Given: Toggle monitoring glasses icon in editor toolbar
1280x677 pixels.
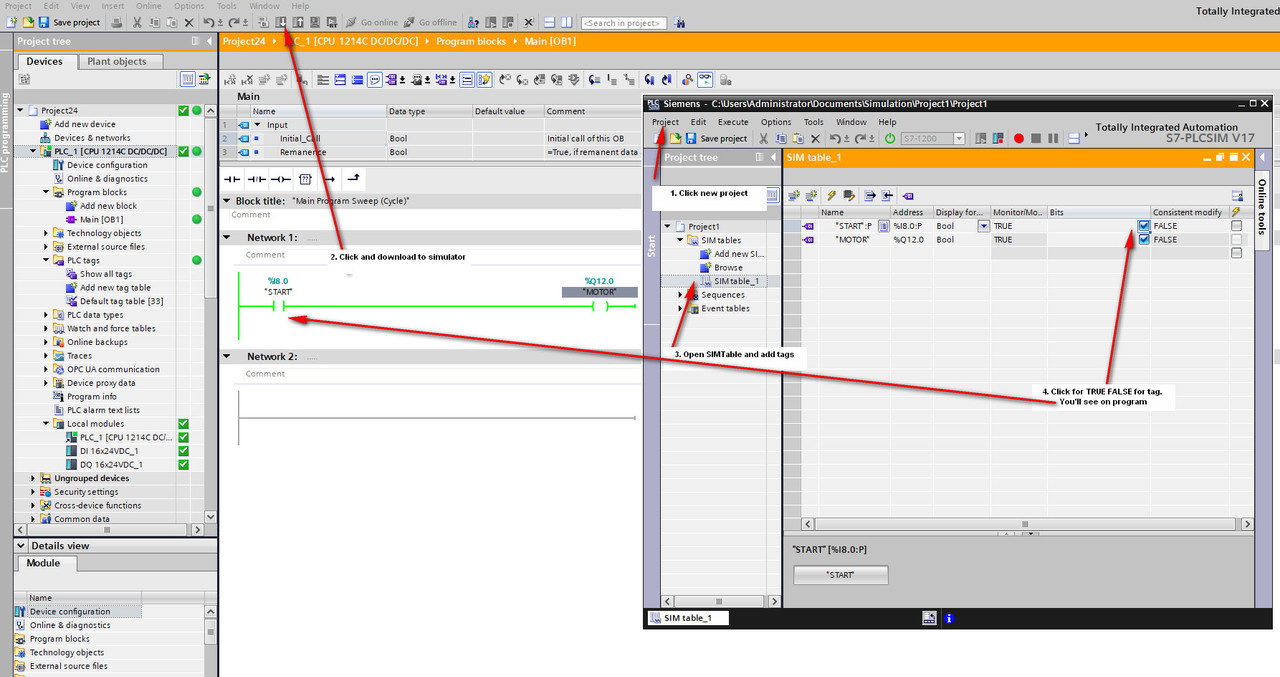Looking at the screenshot, I should (x=705, y=80).
